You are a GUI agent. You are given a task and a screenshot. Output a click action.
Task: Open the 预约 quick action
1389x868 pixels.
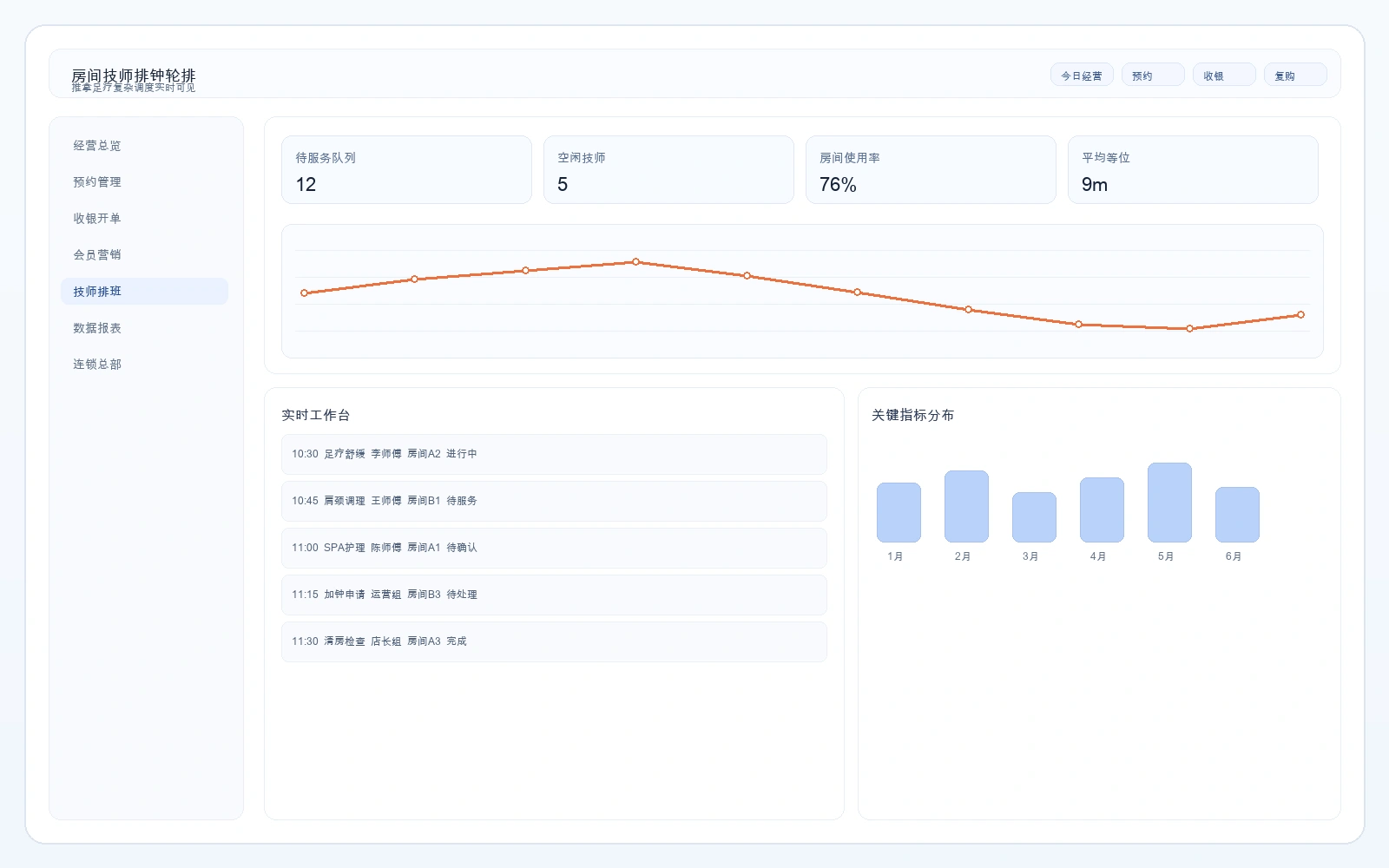(x=1152, y=75)
